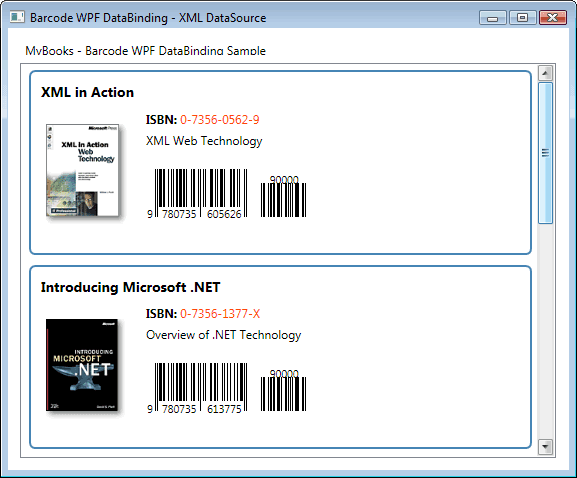This screenshot has height=478, width=577.
Task: Click the vertical scrollbar thumb
Action: 545,153
